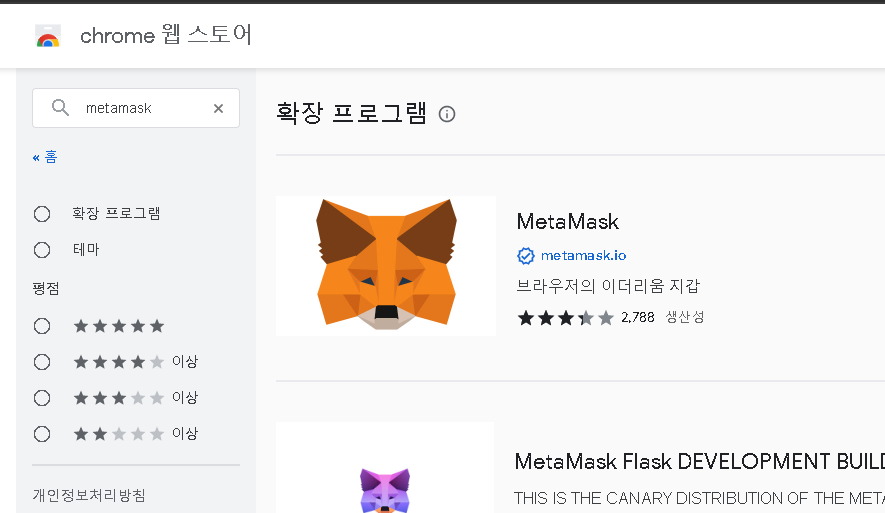
Task: Click the info icon beside 확장 프로그램 heading
Action: pyautogui.click(x=447, y=114)
